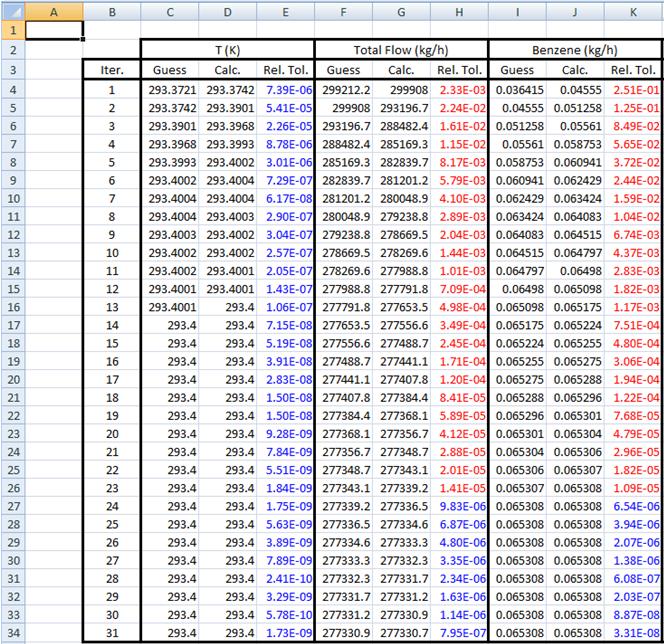Select the cell with value 0.036415
This screenshot has width=664, height=644.
[517, 90]
